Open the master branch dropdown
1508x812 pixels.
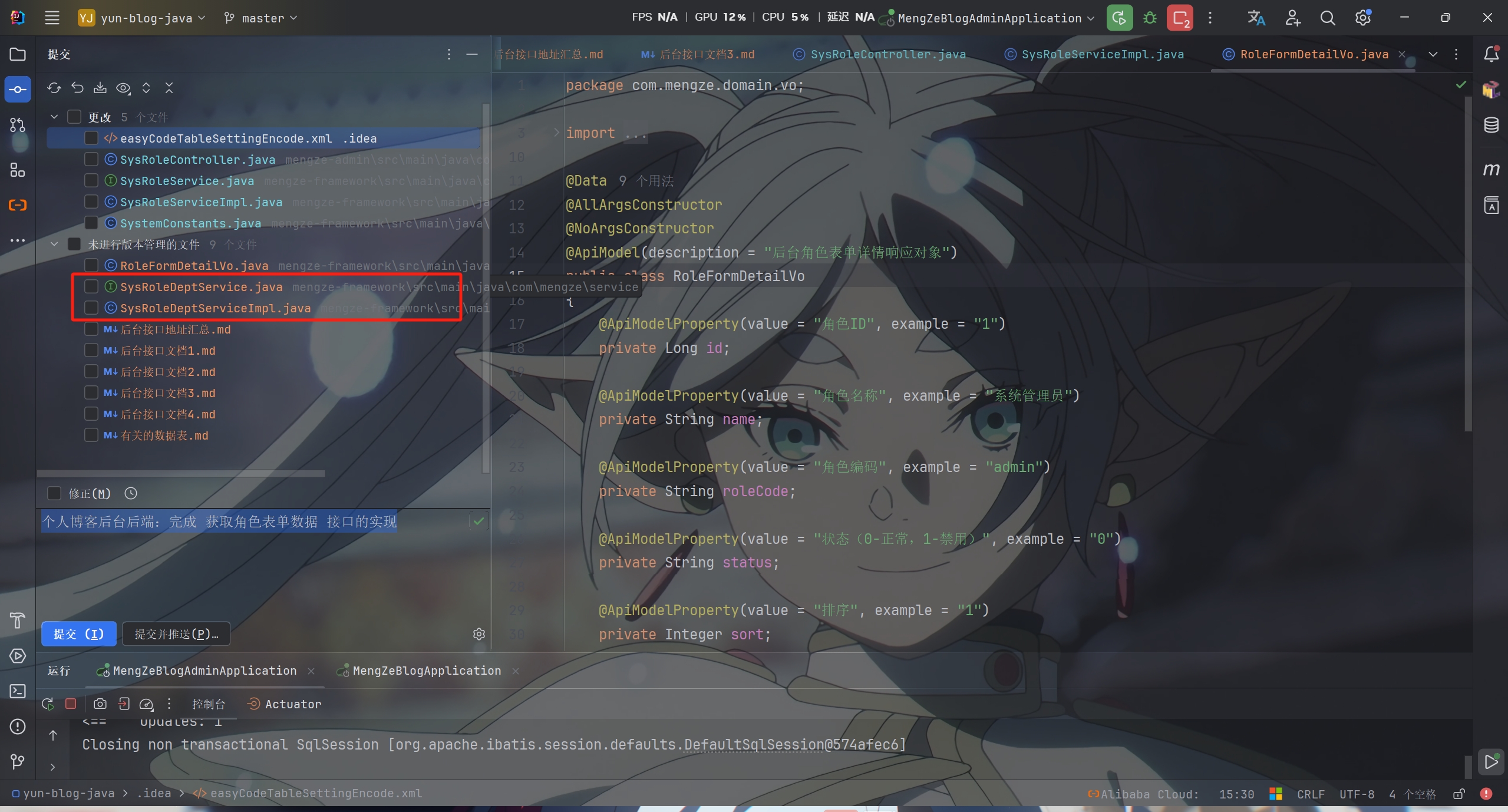tap(260, 18)
